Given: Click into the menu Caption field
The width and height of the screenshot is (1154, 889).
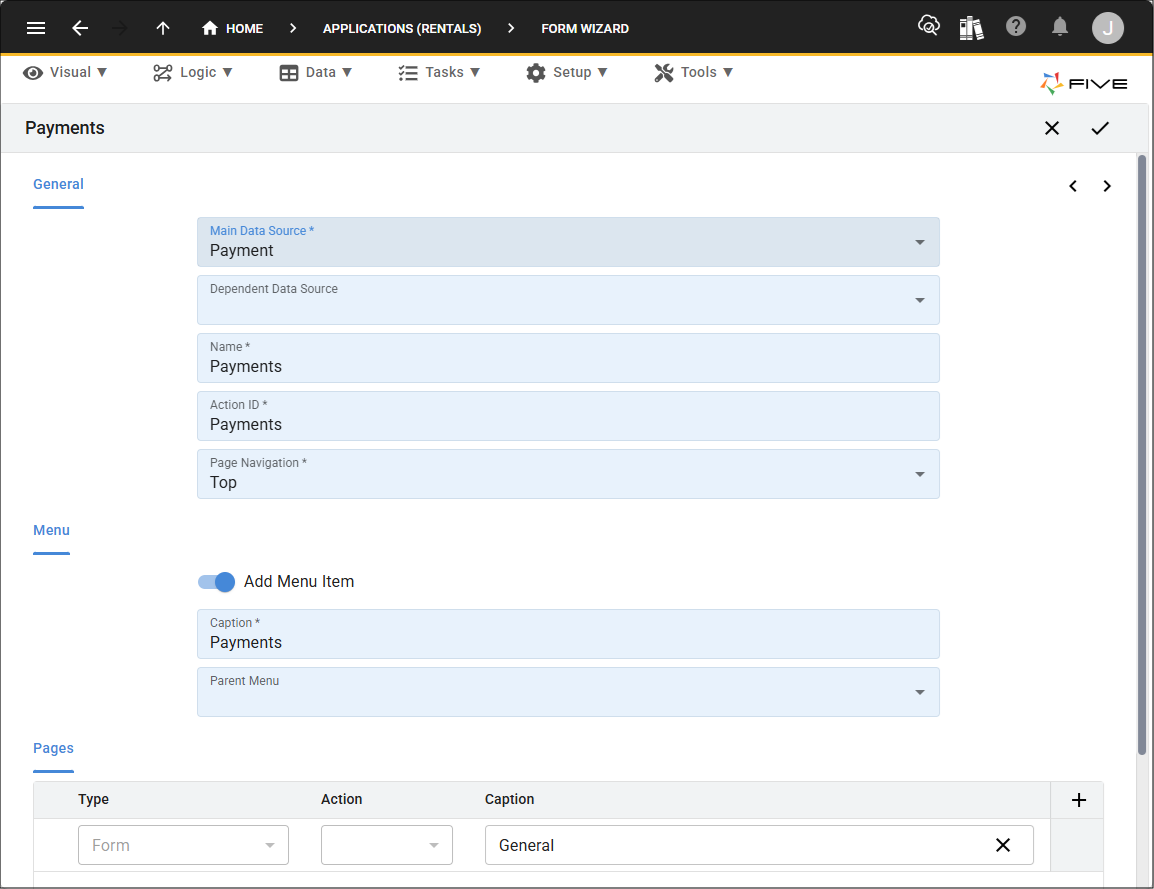Looking at the screenshot, I should pyautogui.click(x=568, y=634).
